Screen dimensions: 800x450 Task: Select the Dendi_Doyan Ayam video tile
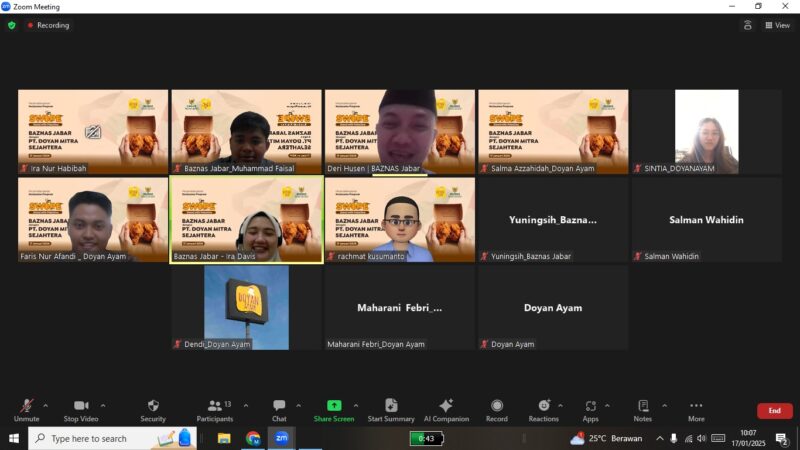click(246, 307)
